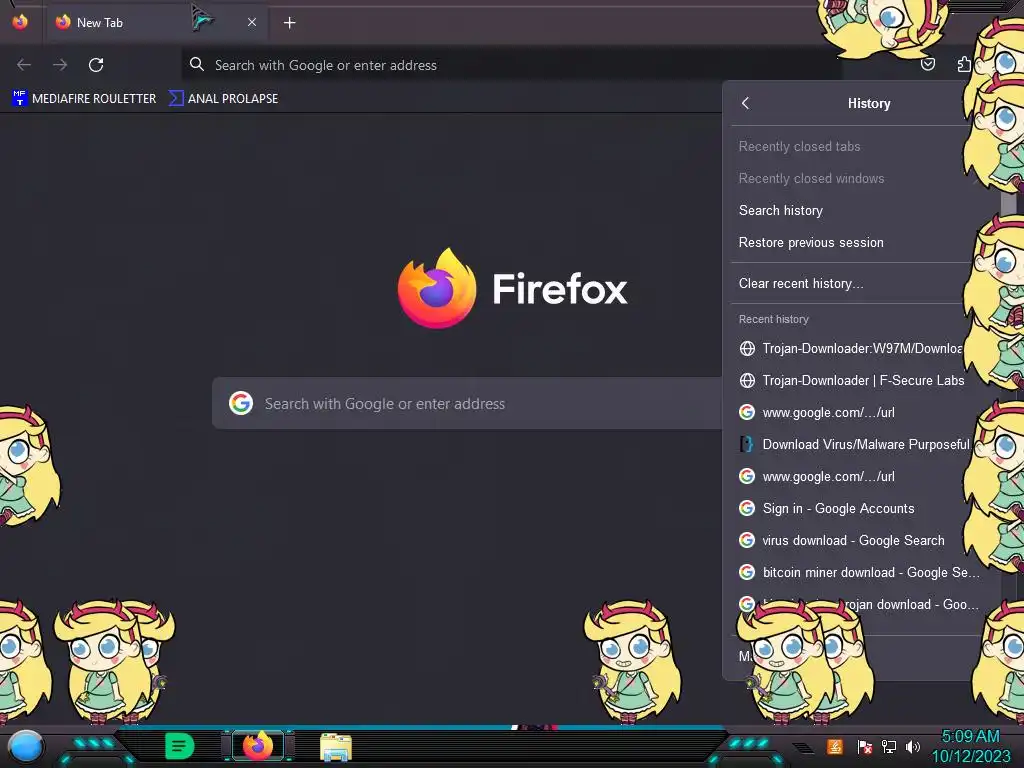This screenshot has width=1024, height=768.
Task: Open the Extensions puzzle icon
Action: 964,64
